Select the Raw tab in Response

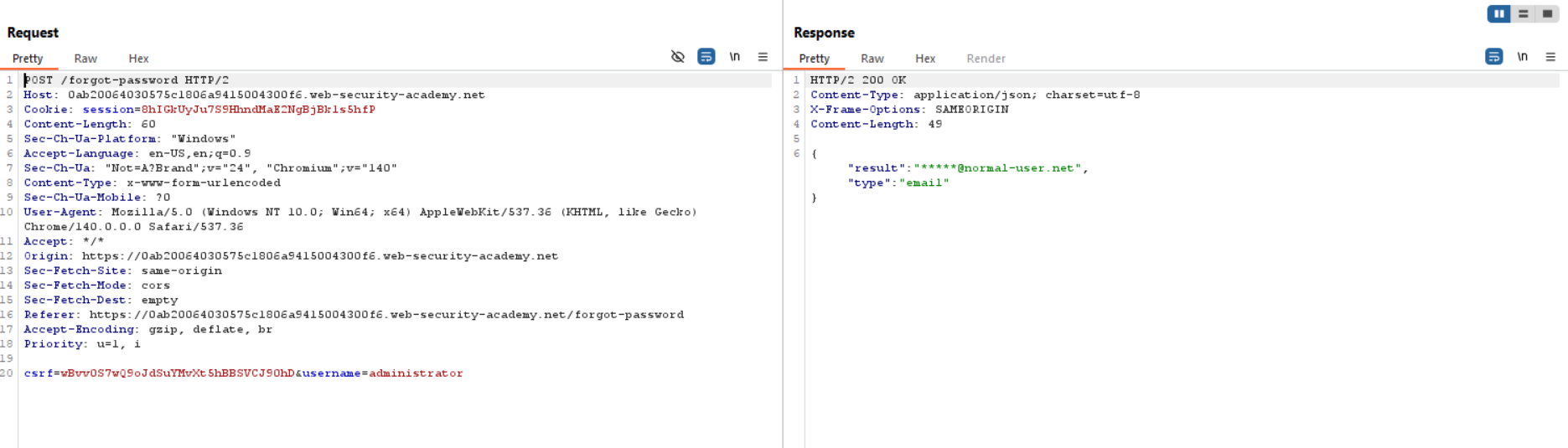[872, 59]
